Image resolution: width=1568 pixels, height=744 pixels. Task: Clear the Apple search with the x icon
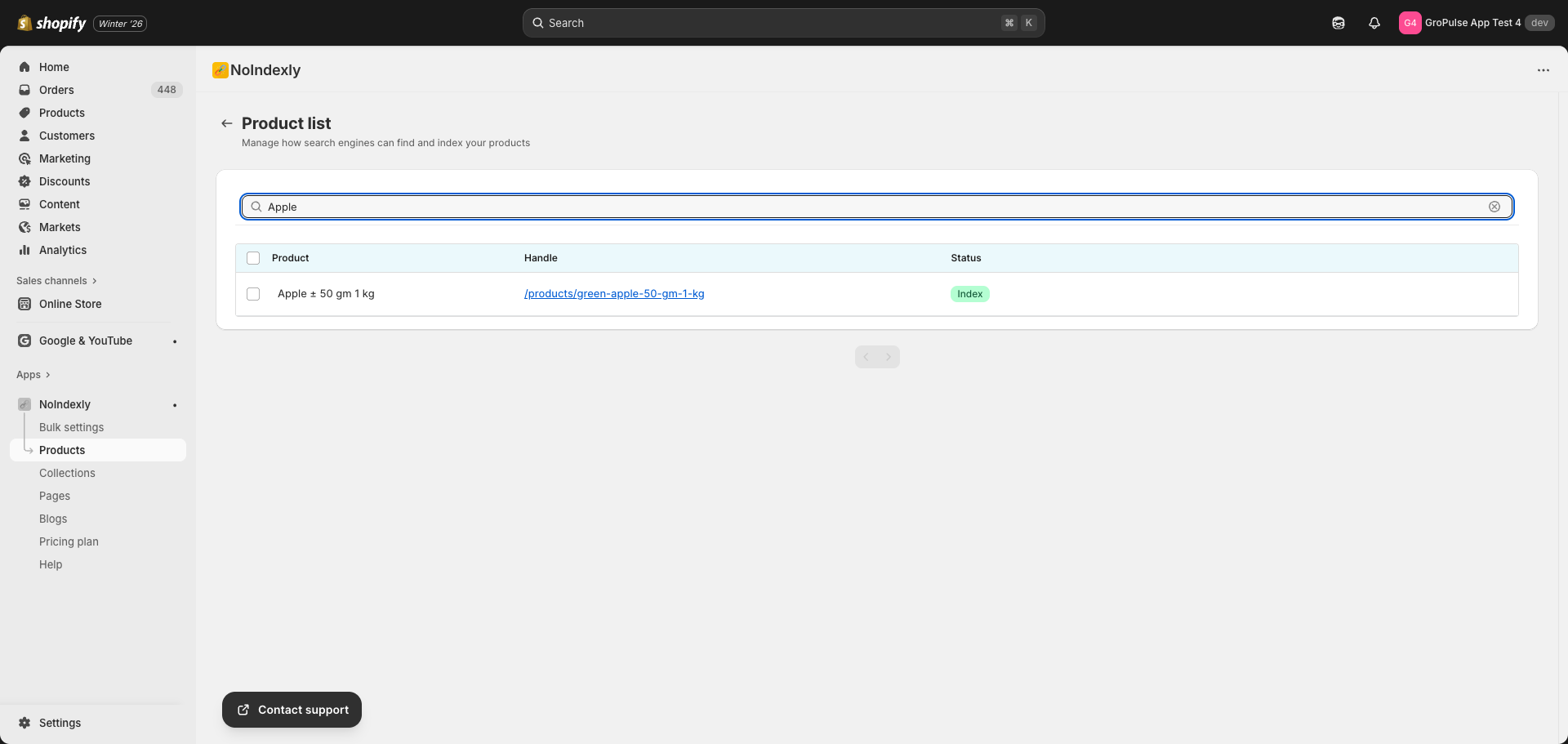click(1494, 207)
